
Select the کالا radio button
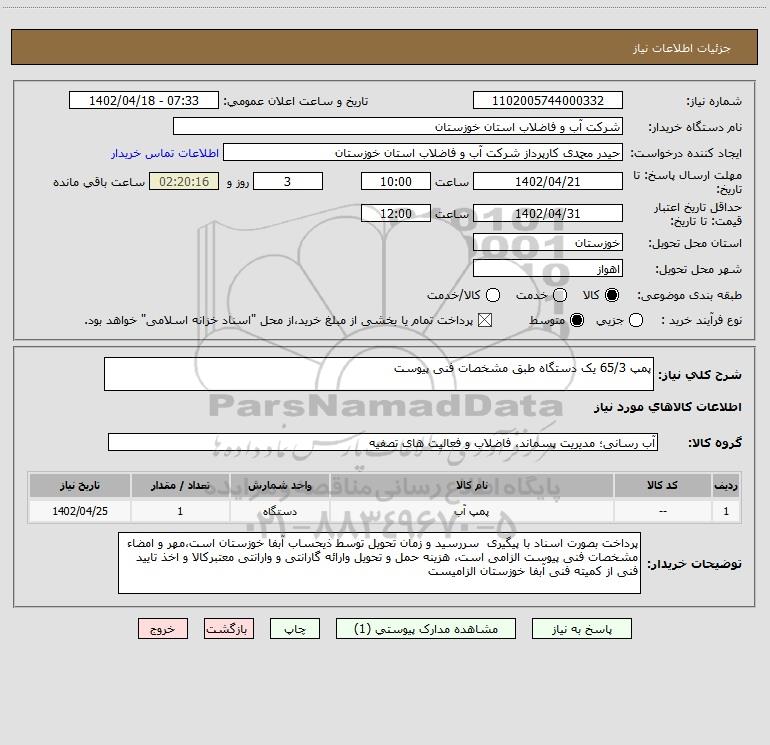click(x=612, y=295)
